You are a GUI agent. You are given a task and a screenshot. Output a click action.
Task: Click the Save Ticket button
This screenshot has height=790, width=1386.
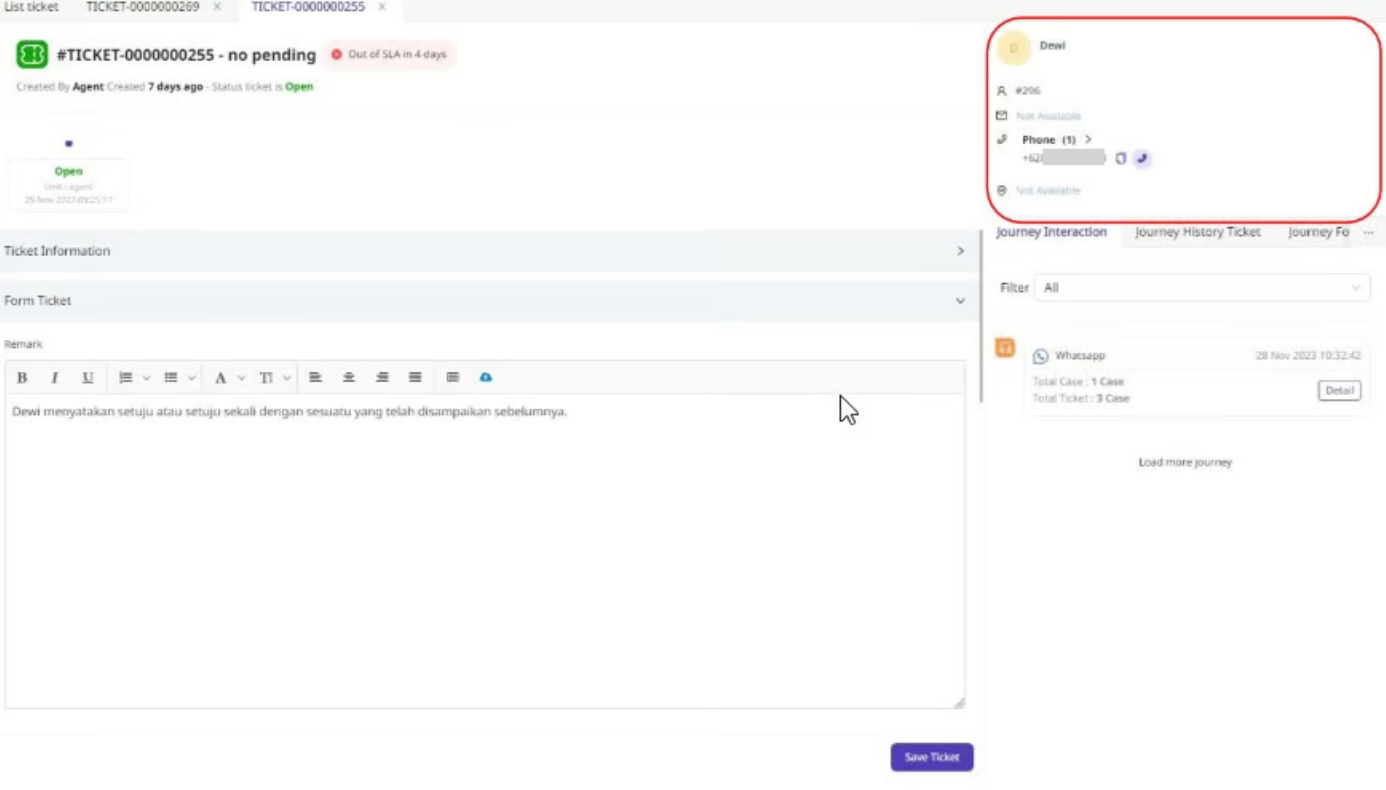click(931, 757)
